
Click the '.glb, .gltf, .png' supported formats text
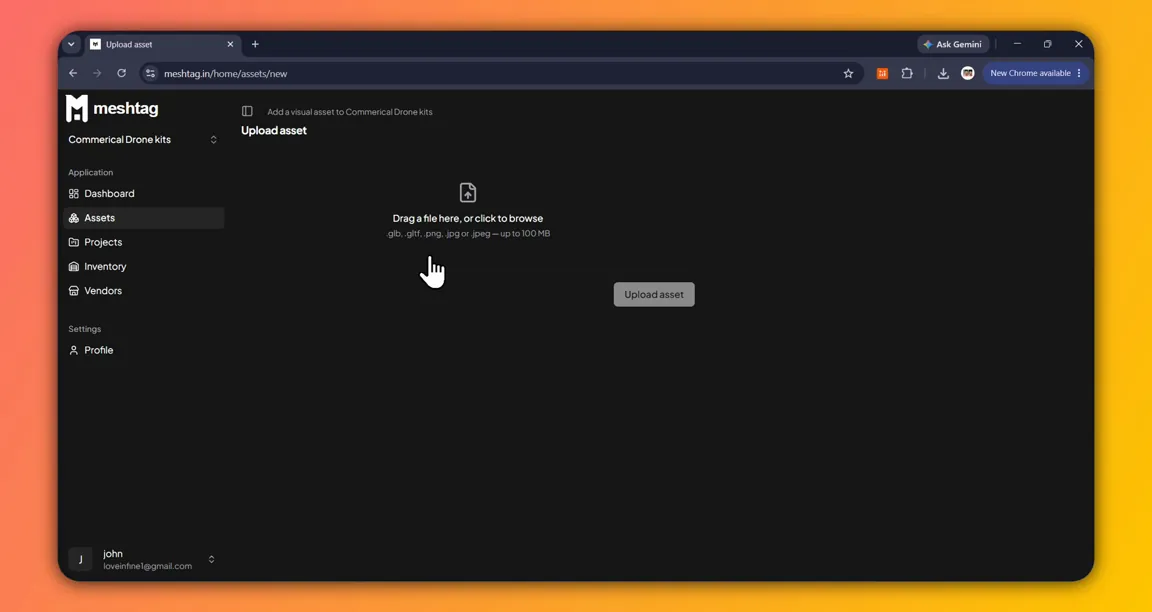tap(468, 234)
